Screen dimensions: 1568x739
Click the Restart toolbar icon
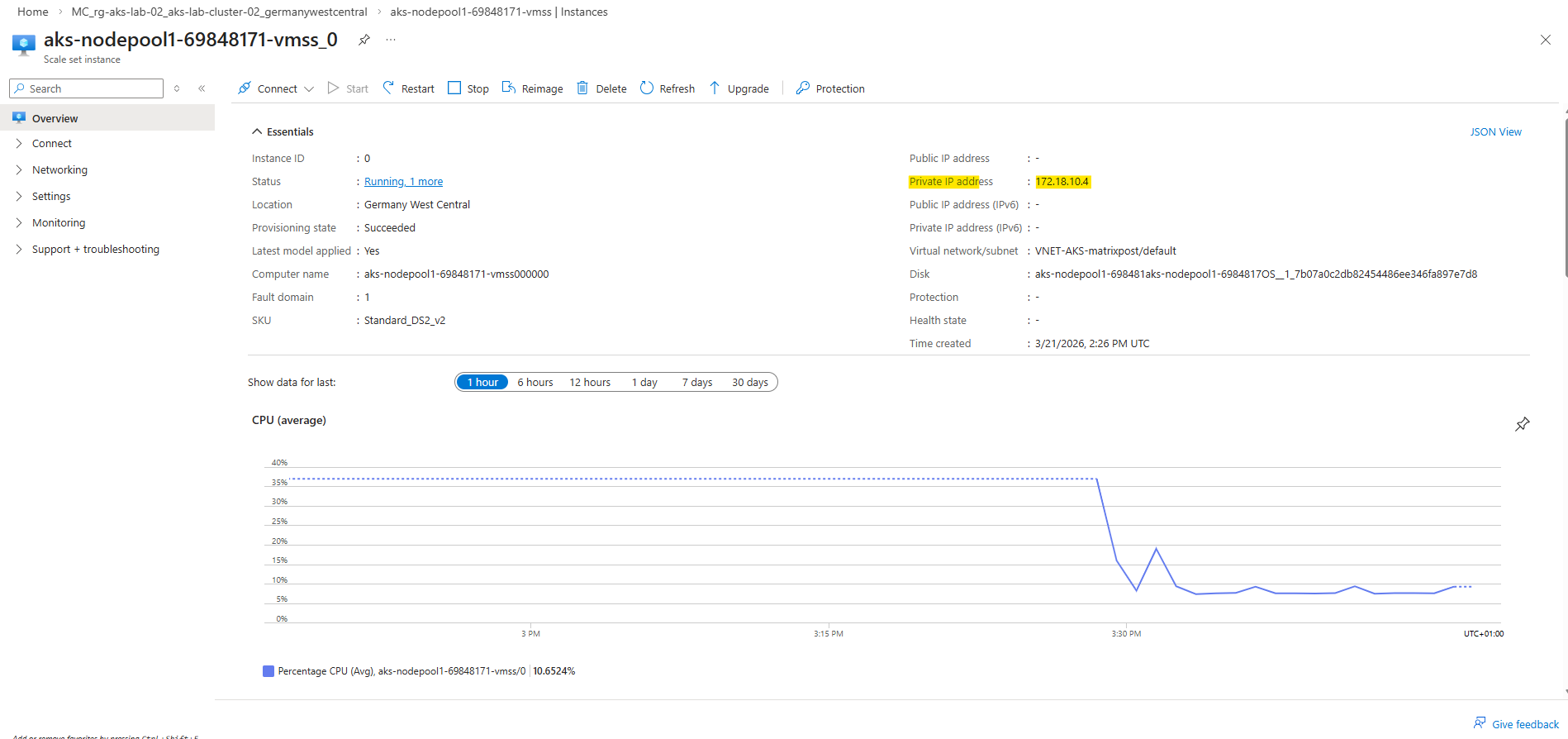[388, 88]
